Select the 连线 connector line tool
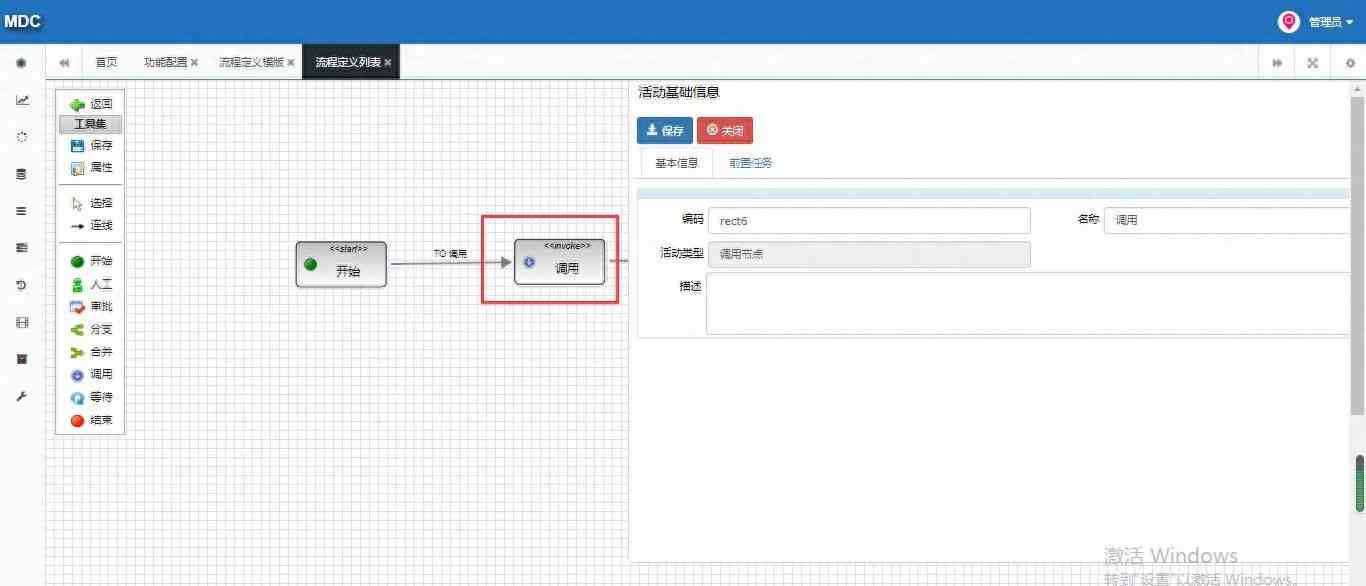 click(x=91, y=226)
